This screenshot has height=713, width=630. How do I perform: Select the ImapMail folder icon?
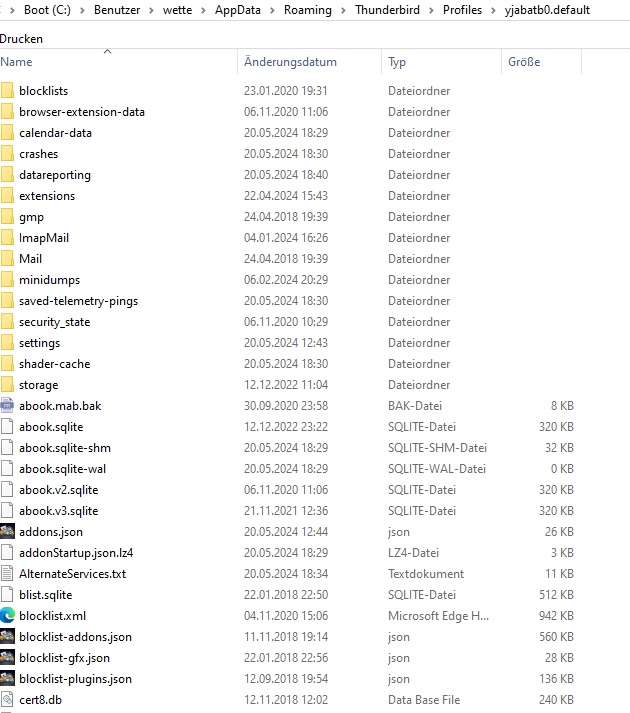tap(7, 237)
